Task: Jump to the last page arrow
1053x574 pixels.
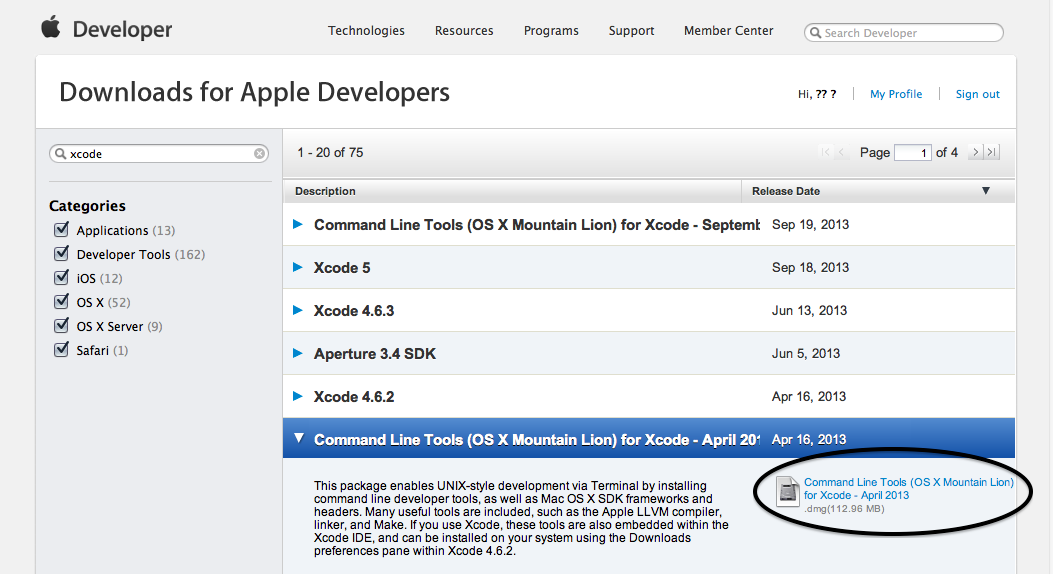Action: (x=991, y=152)
